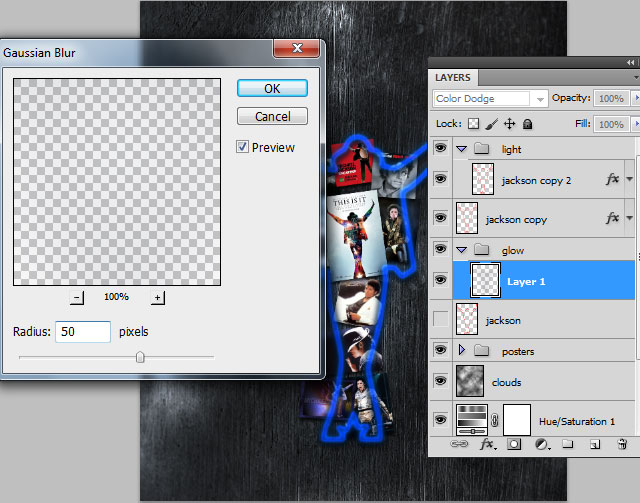The height and width of the screenshot is (503, 640).
Task: Open the Layers panel options menu
Action: 636,77
